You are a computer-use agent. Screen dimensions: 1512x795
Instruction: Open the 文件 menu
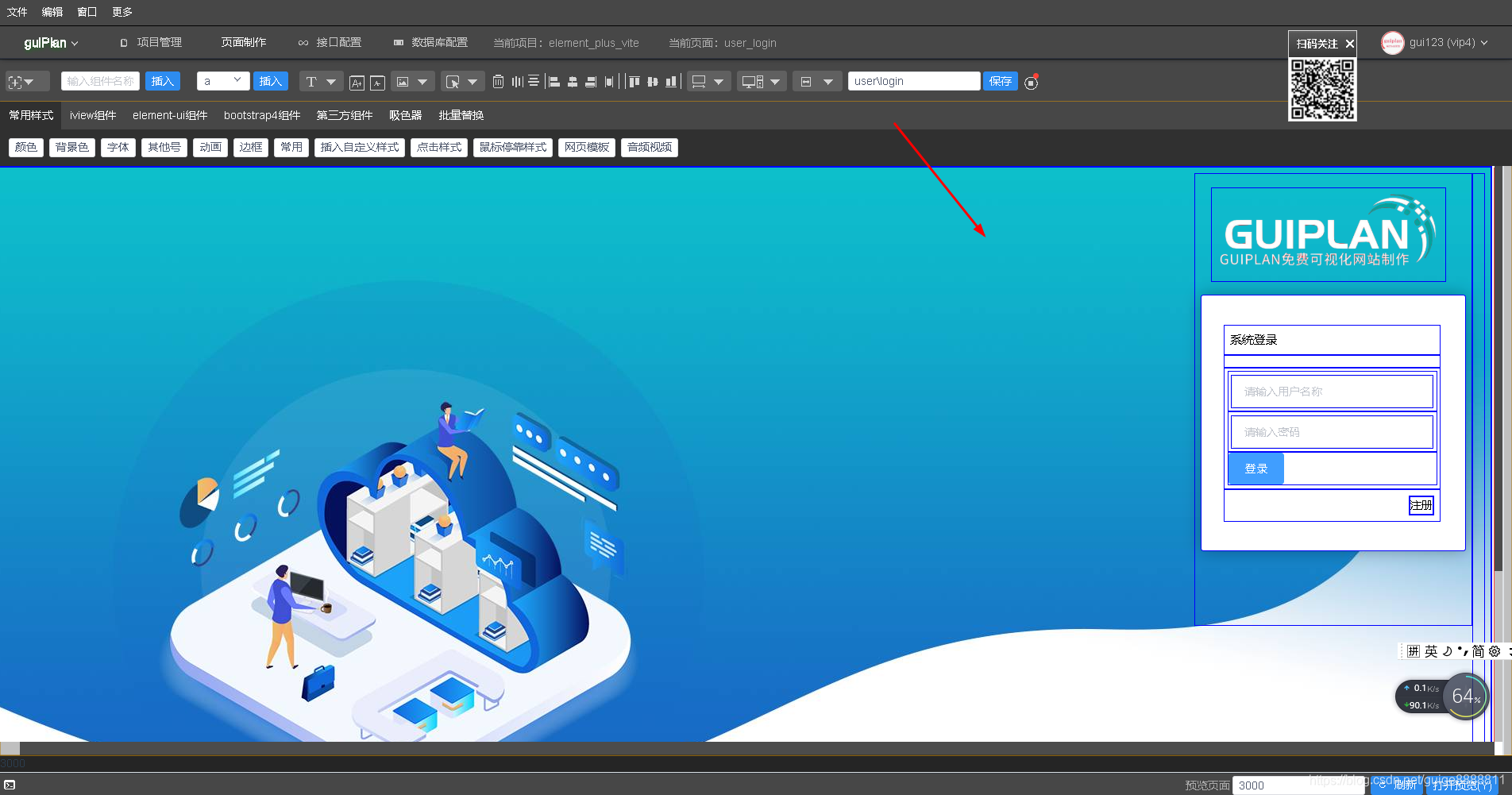coord(17,12)
